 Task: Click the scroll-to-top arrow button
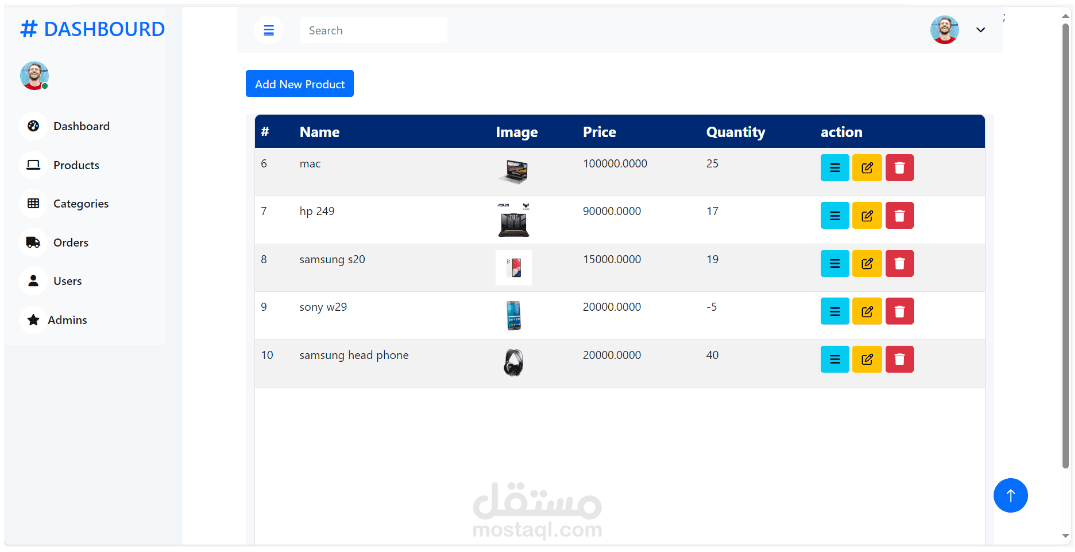point(1010,495)
